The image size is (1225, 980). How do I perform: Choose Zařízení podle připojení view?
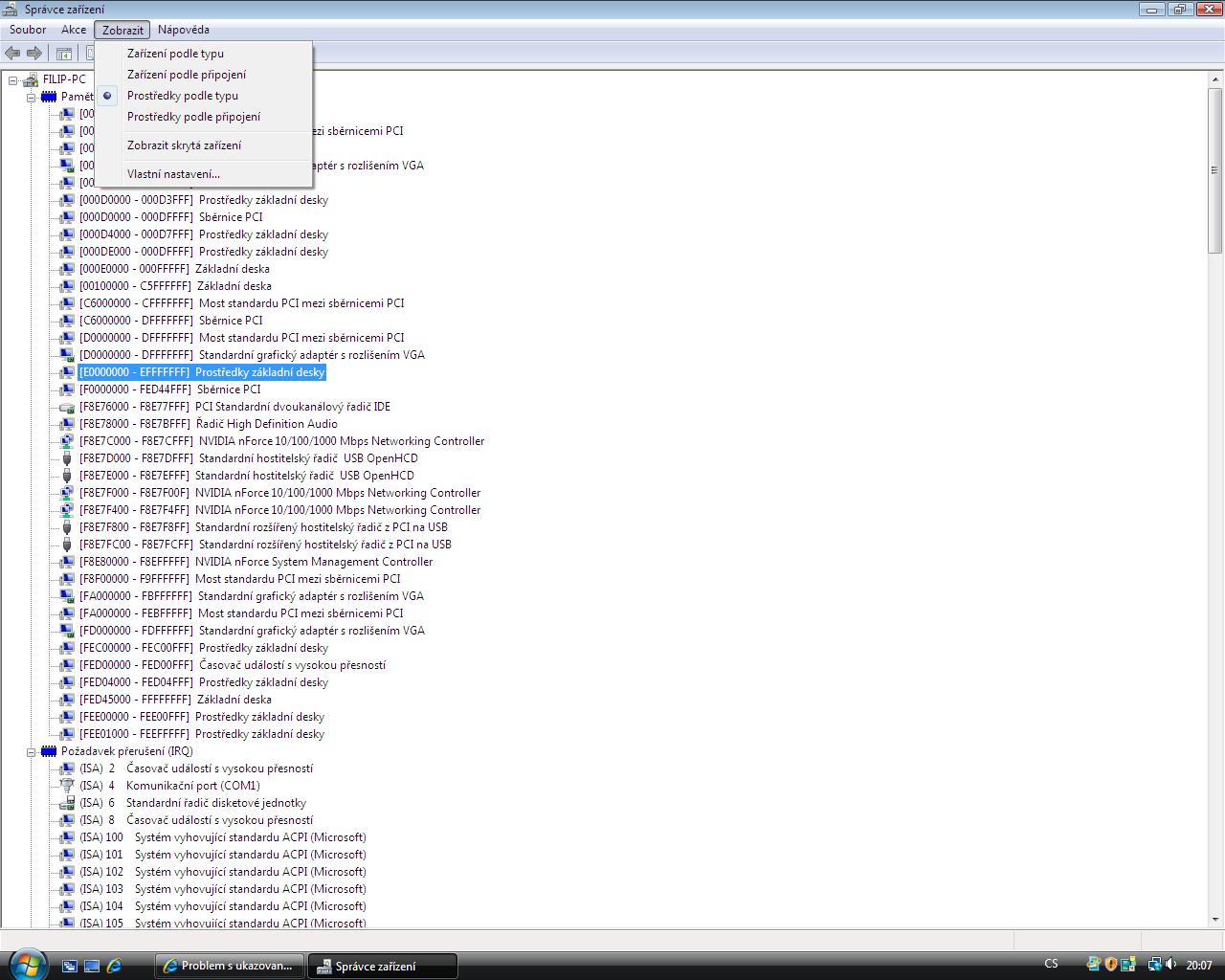[x=204, y=75]
